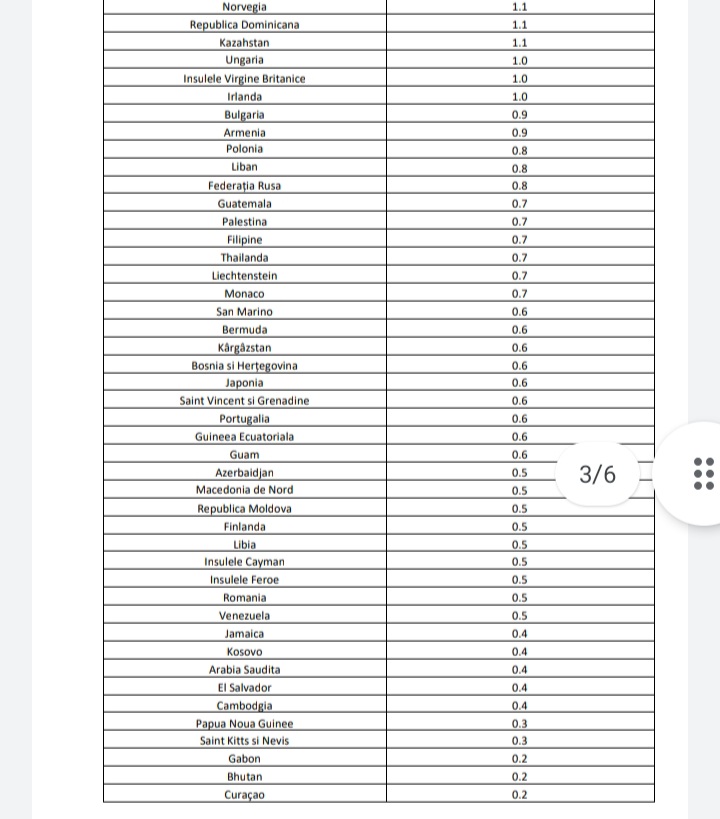Tap the six-dot page grid icon
Image resolution: width=720 pixels, height=819 pixels.
point(703,473)
